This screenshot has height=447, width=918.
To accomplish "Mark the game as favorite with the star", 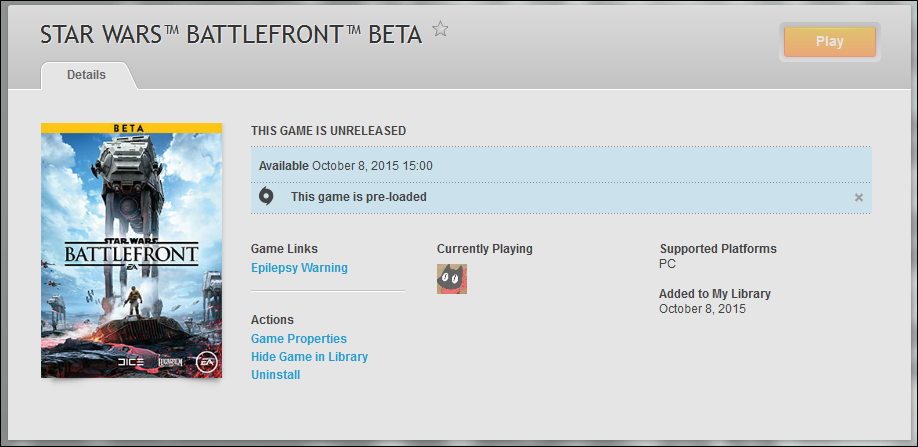I will (x=440, y=29).
